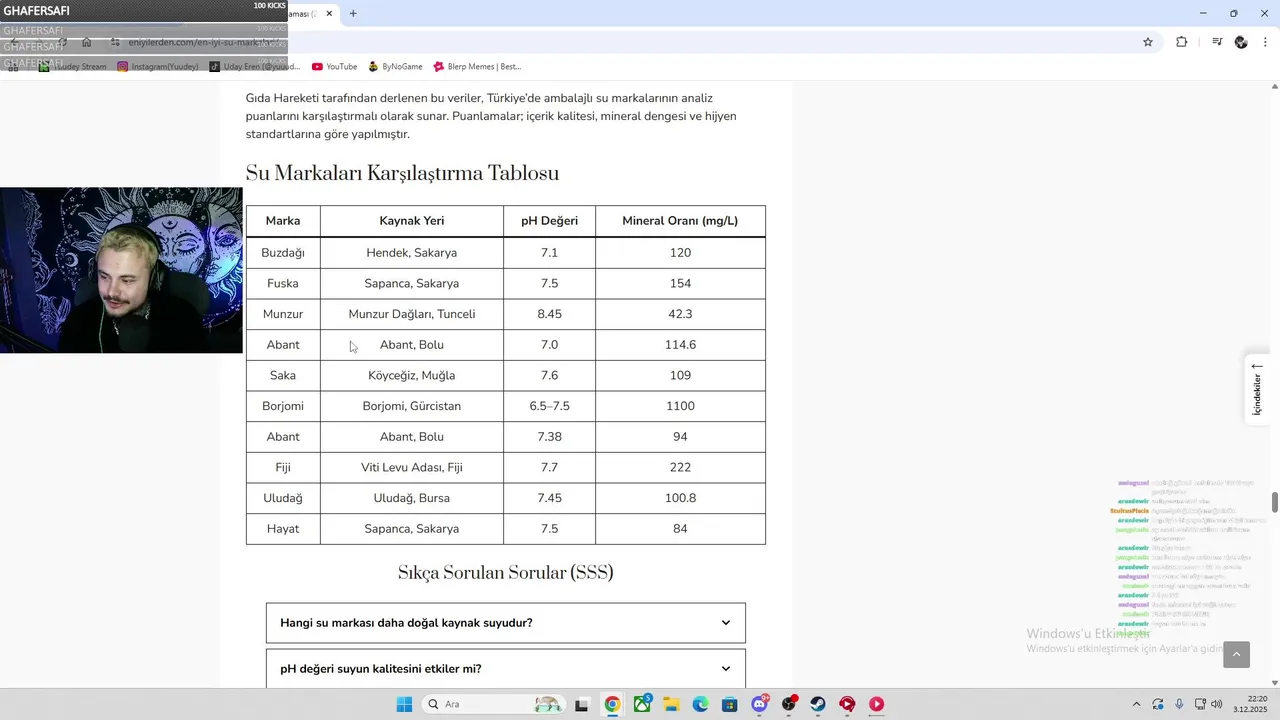Open OBS Studio from the taskbar
1280x720 pixels.
(789, 704)
